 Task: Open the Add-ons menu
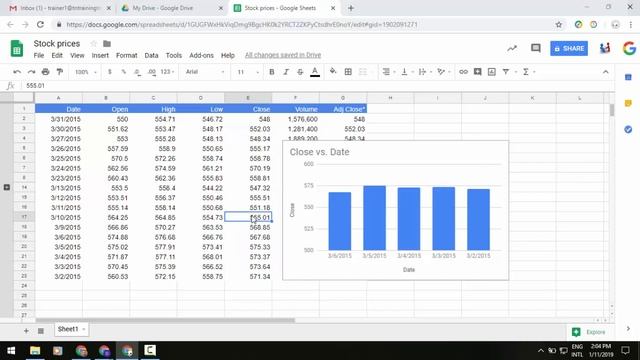(x=201, y=56)
